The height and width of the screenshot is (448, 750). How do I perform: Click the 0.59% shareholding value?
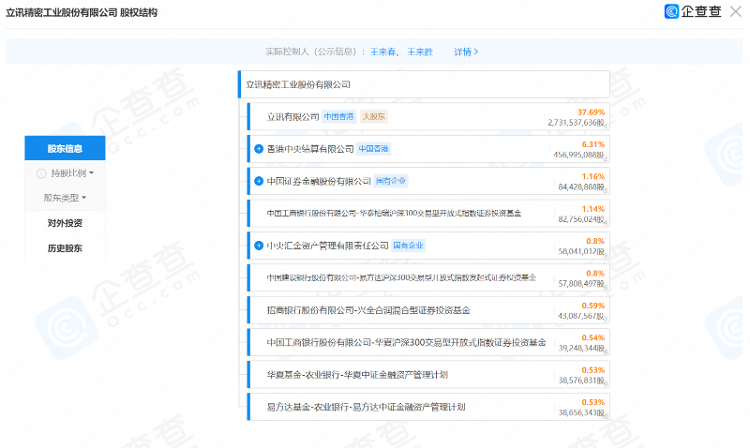pos(593,306)
